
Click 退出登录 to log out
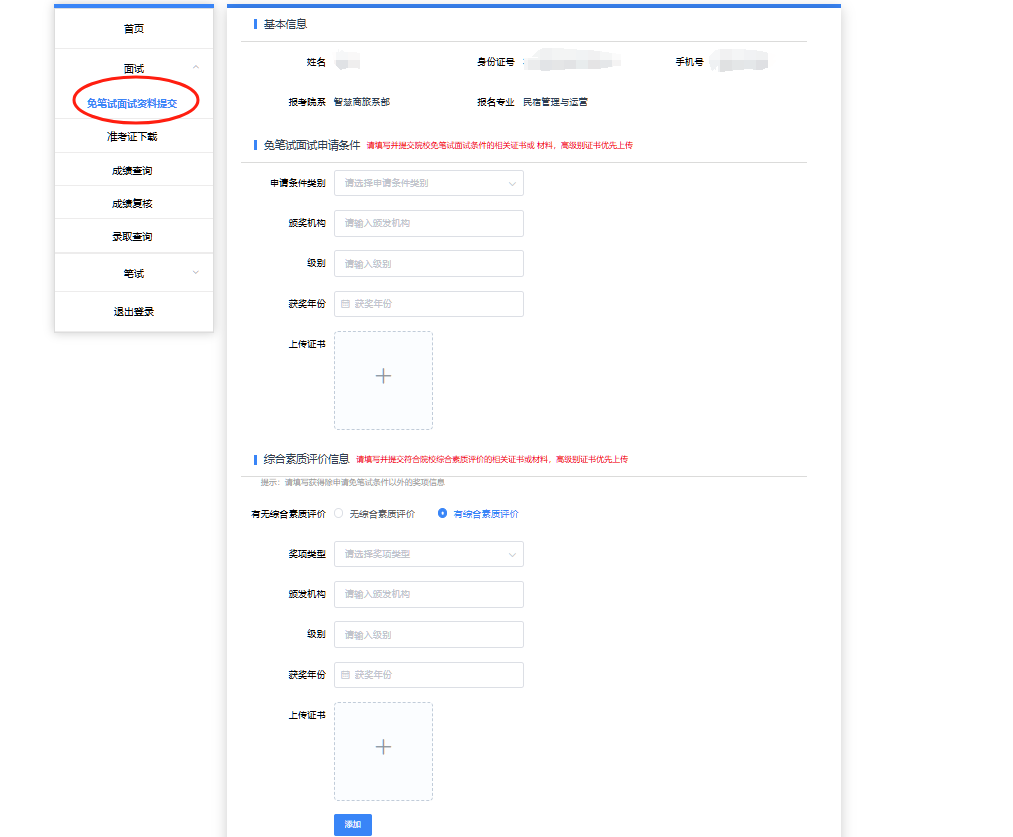pyautogui.click(x=134, y=312)
